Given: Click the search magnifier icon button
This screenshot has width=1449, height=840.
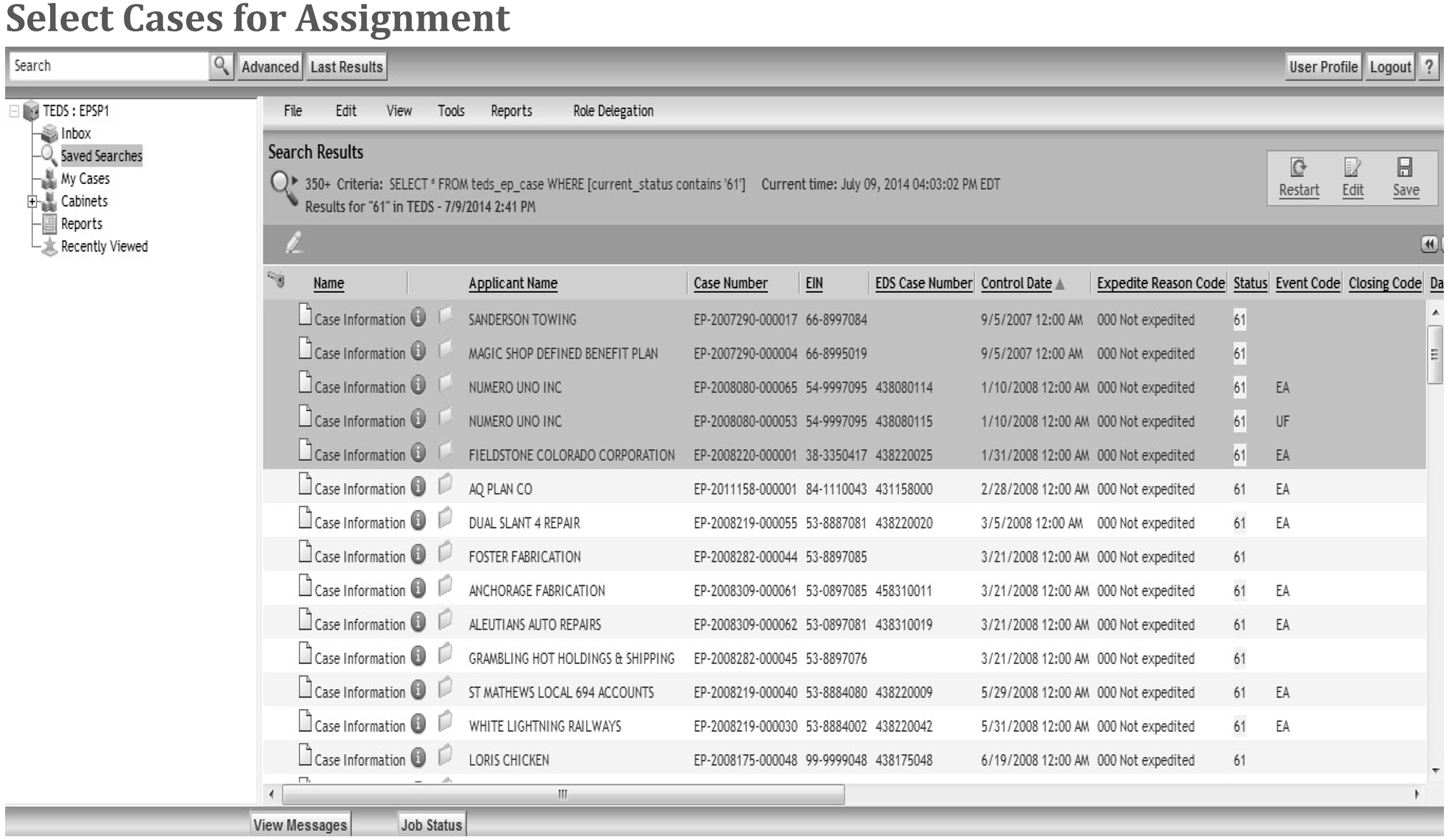Looking at the screenshot, I should click(x=221, y=67).
